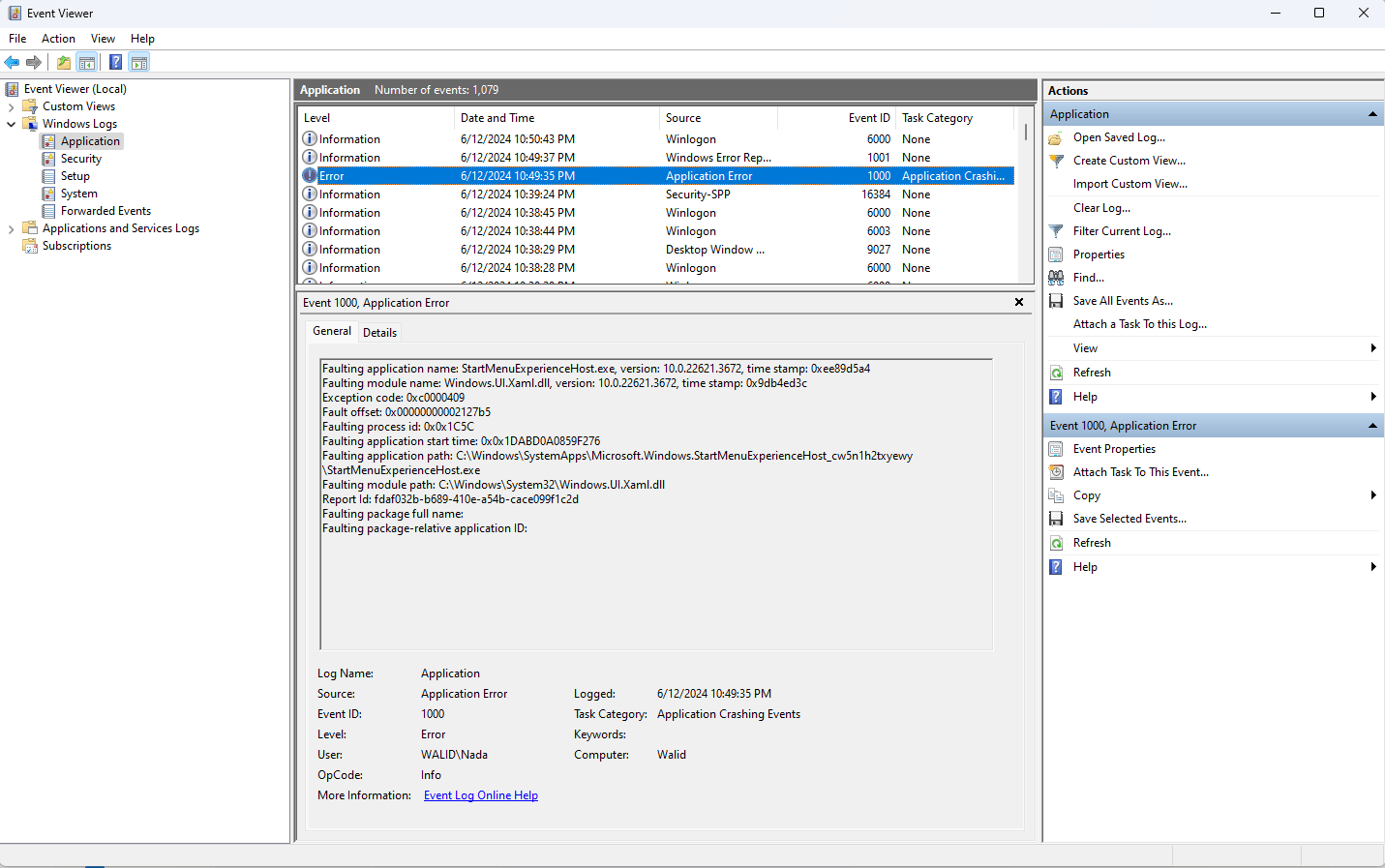This screenshot has width=1385, height=868.
Task: Select the Create Custom View filter icon
Action: pos(1056,160)
